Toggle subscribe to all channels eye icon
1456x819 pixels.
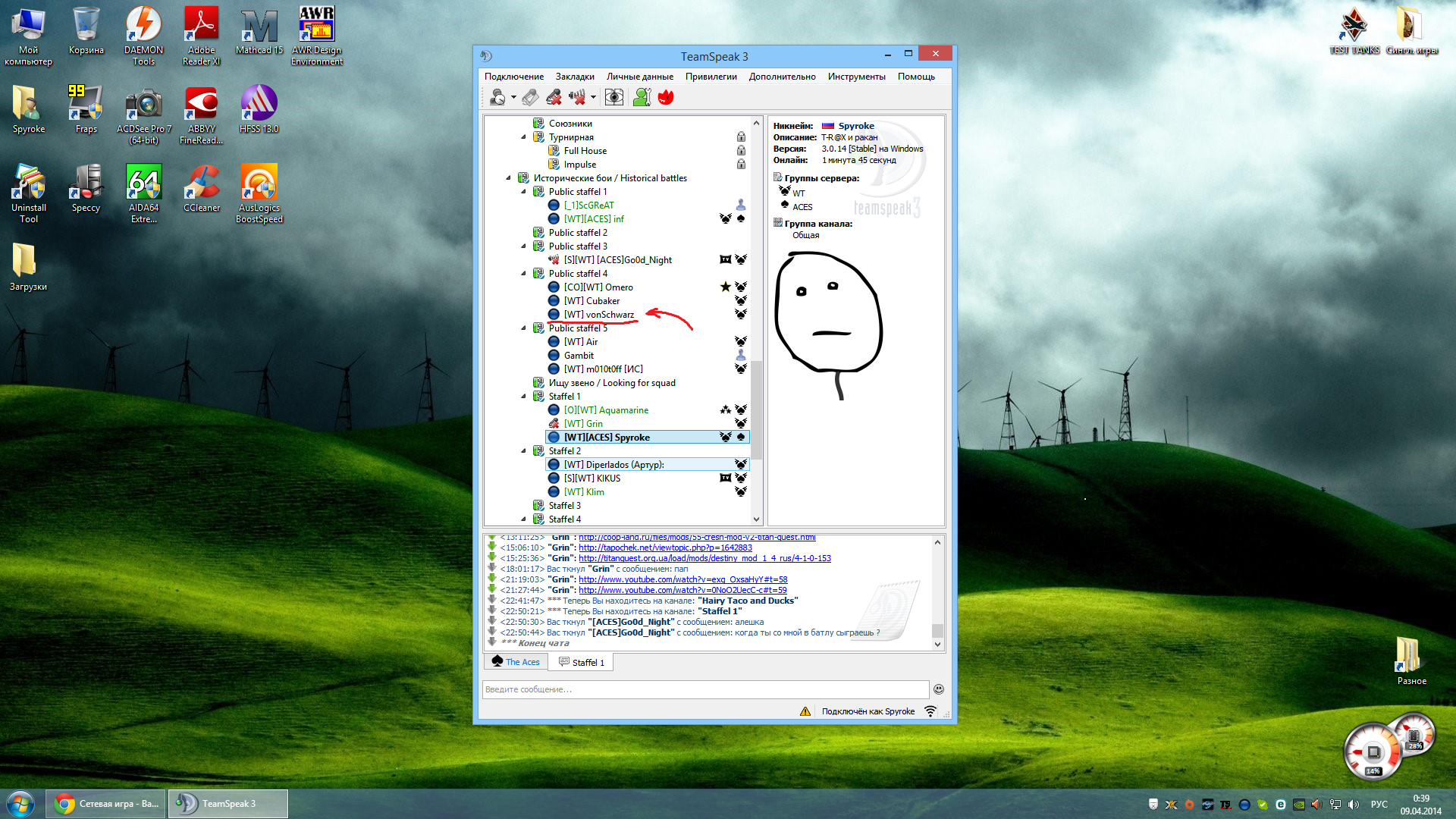coord(614,97)
